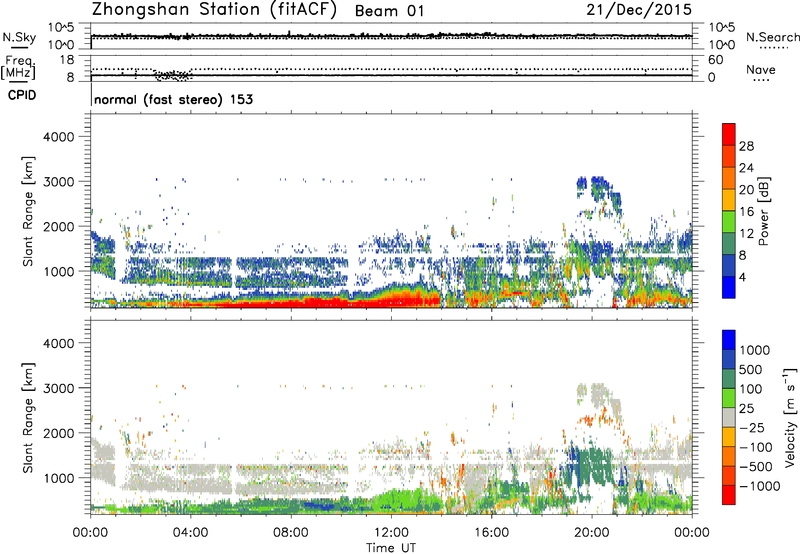Pick the red bottom segment of Velocity colorbar
Image resolution: width=800 pixels, height=554 pixels.
click(729, 495)
